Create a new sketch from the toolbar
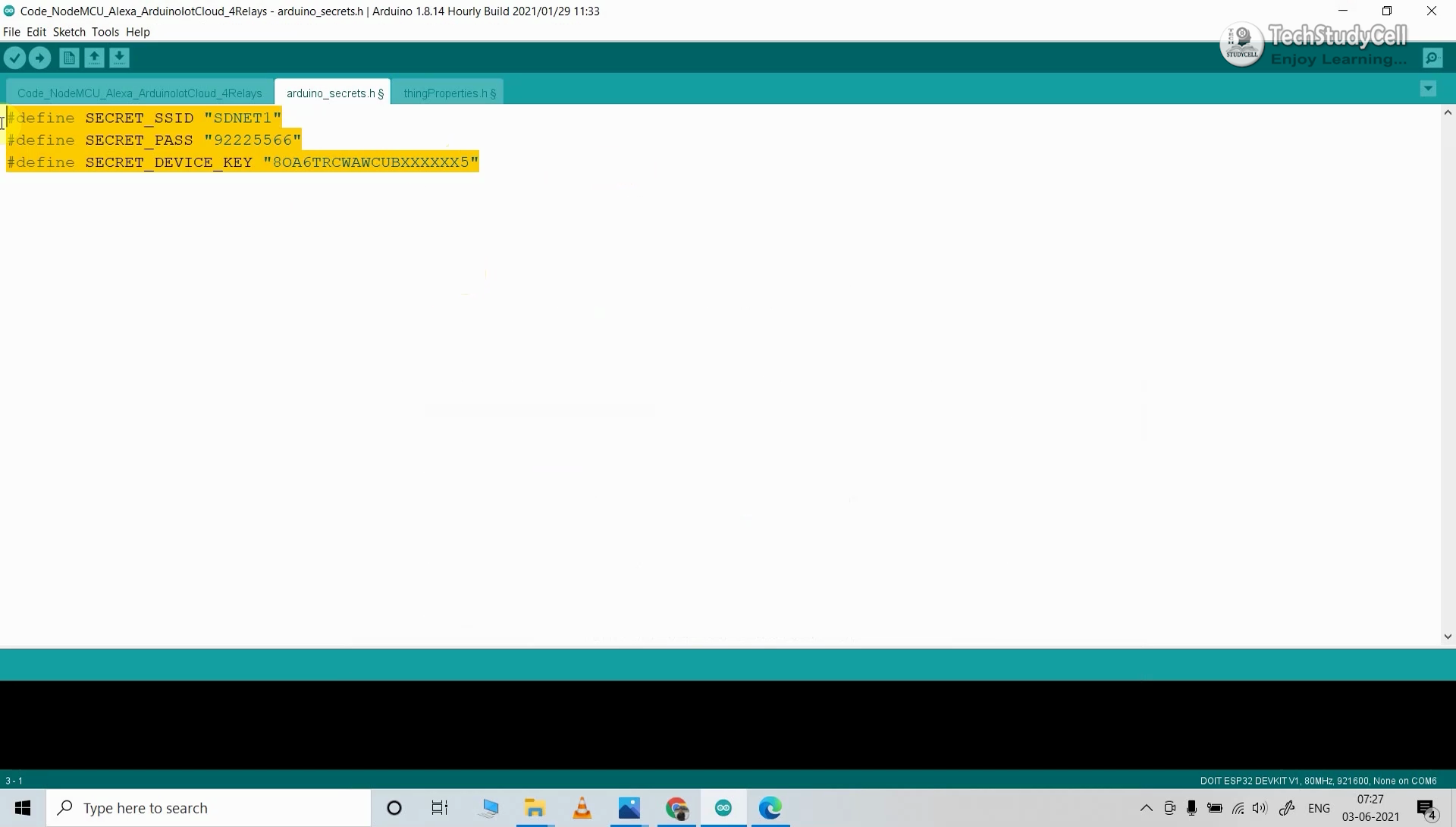This screenshot has height=827, width=1456. point(68,57)
